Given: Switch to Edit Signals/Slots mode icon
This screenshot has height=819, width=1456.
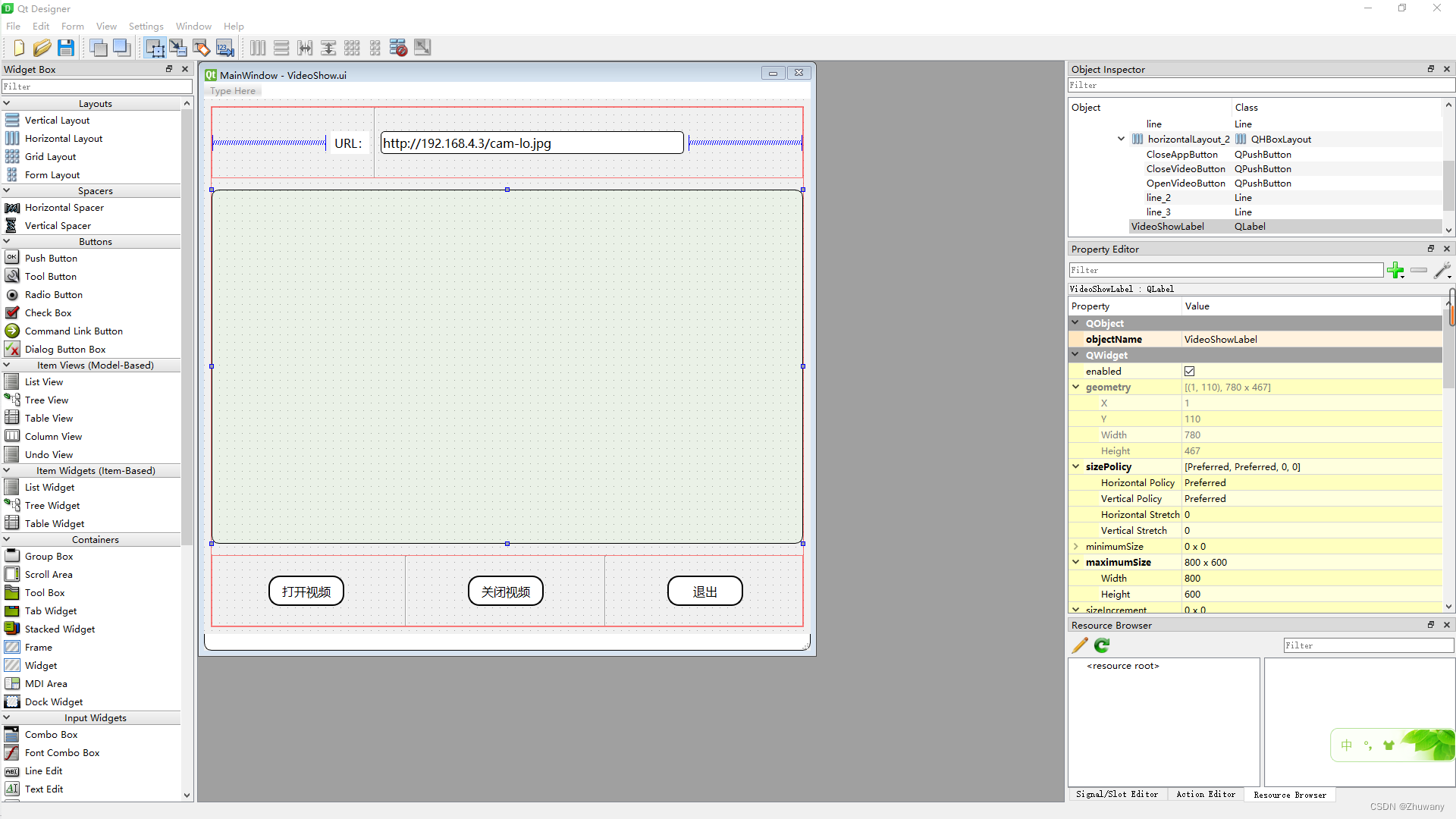Looking at the screenshot, I should pyautogui.click(x=178, y=48).
